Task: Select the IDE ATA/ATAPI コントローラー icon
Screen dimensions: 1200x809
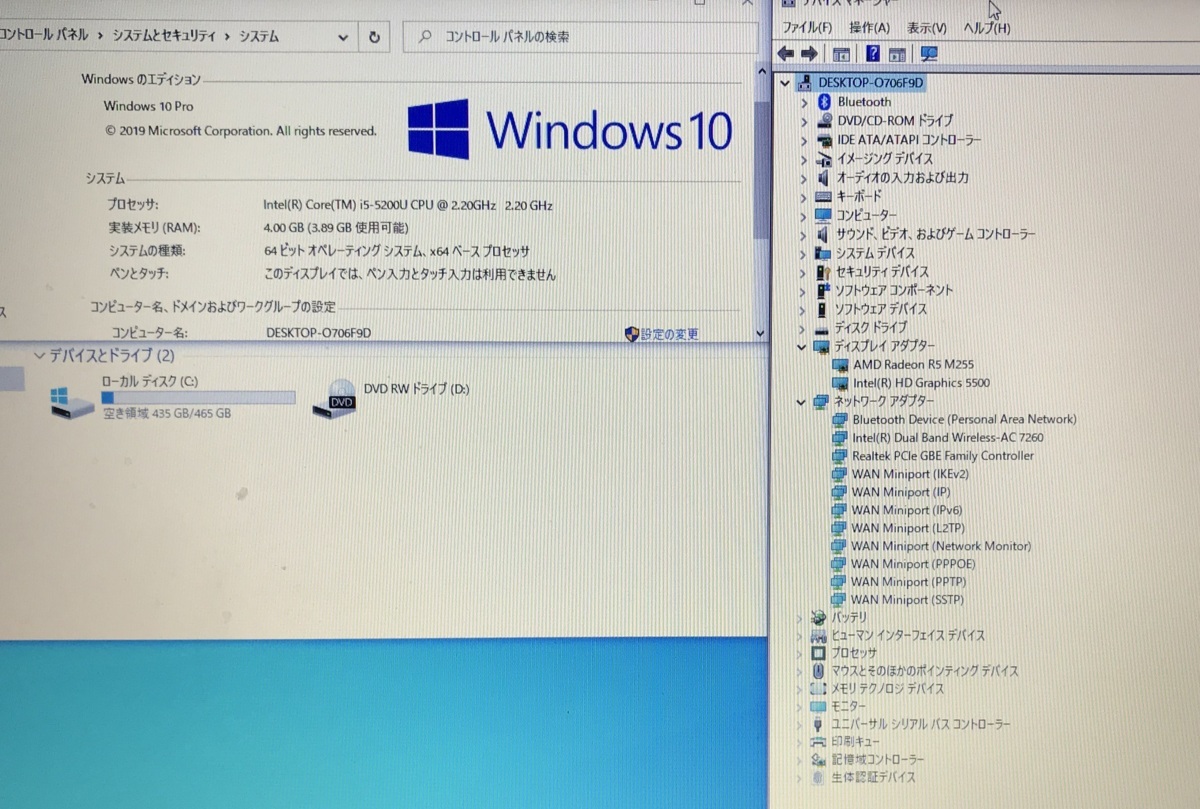Action: (x=825, y=140)
